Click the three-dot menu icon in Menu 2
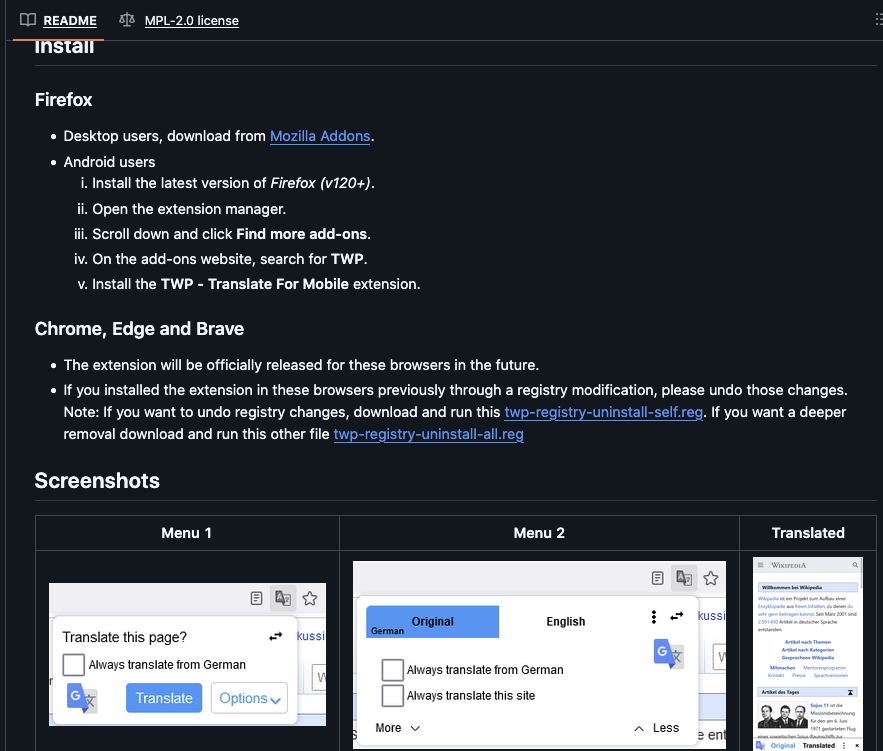Screen dimensions: 883x751 [x=654, y=617]
